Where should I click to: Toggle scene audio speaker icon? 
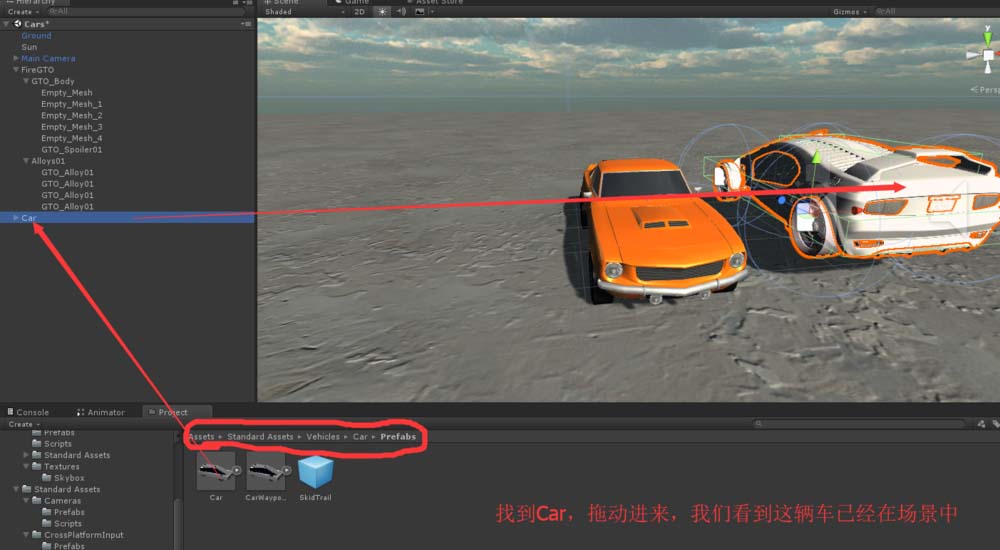pos(401,11)
